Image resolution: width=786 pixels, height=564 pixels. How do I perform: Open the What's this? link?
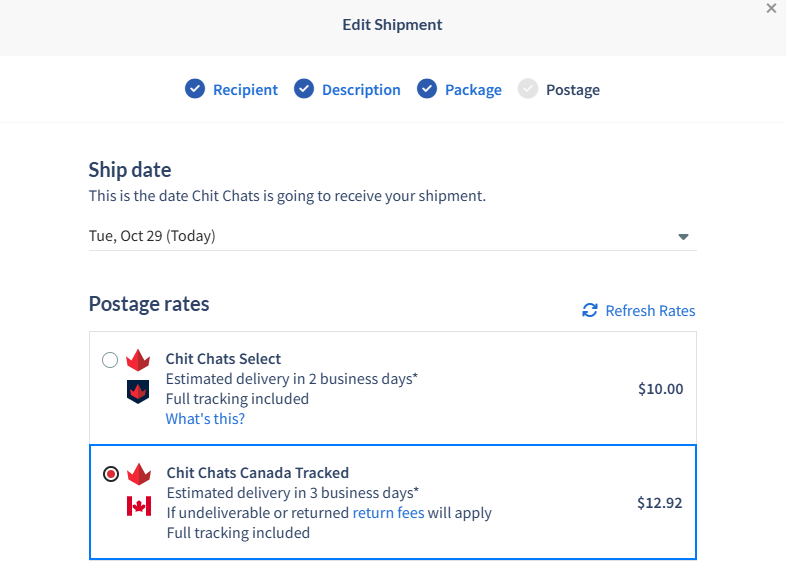[x=205, y=419]
